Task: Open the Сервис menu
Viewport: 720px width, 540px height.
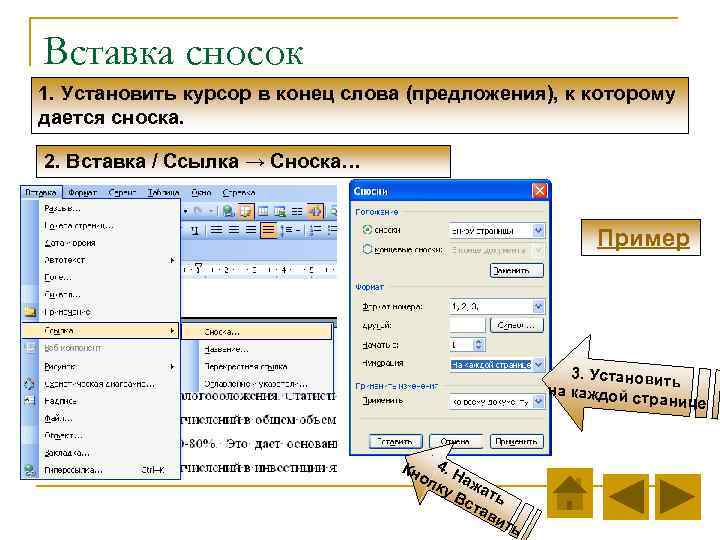Action: click(x=122, y=192)
